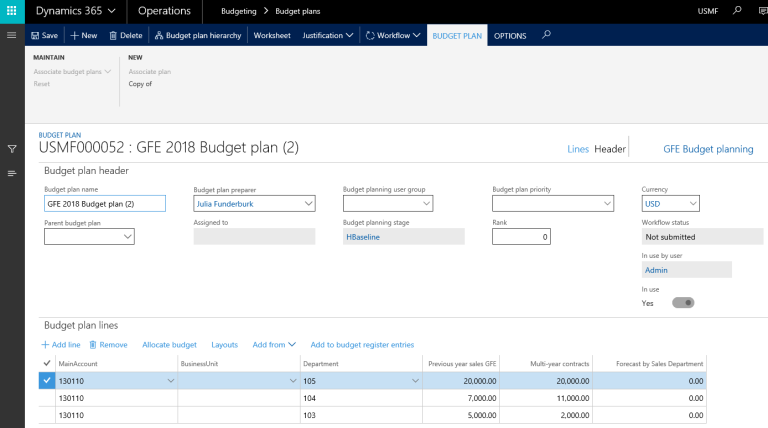Image resolution: width=768 pixels, height=428 pixels.
Task: Toggle the In use switch
Action: (x=682, y=302)
